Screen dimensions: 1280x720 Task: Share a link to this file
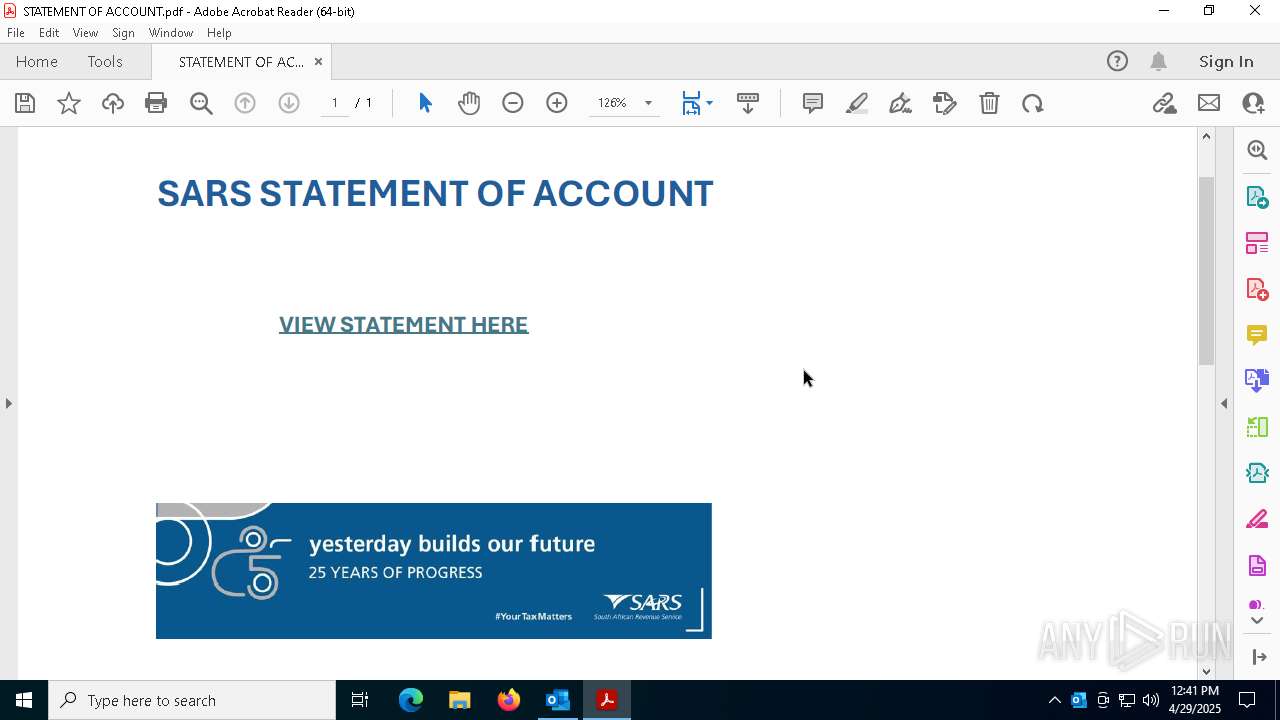1164,103
